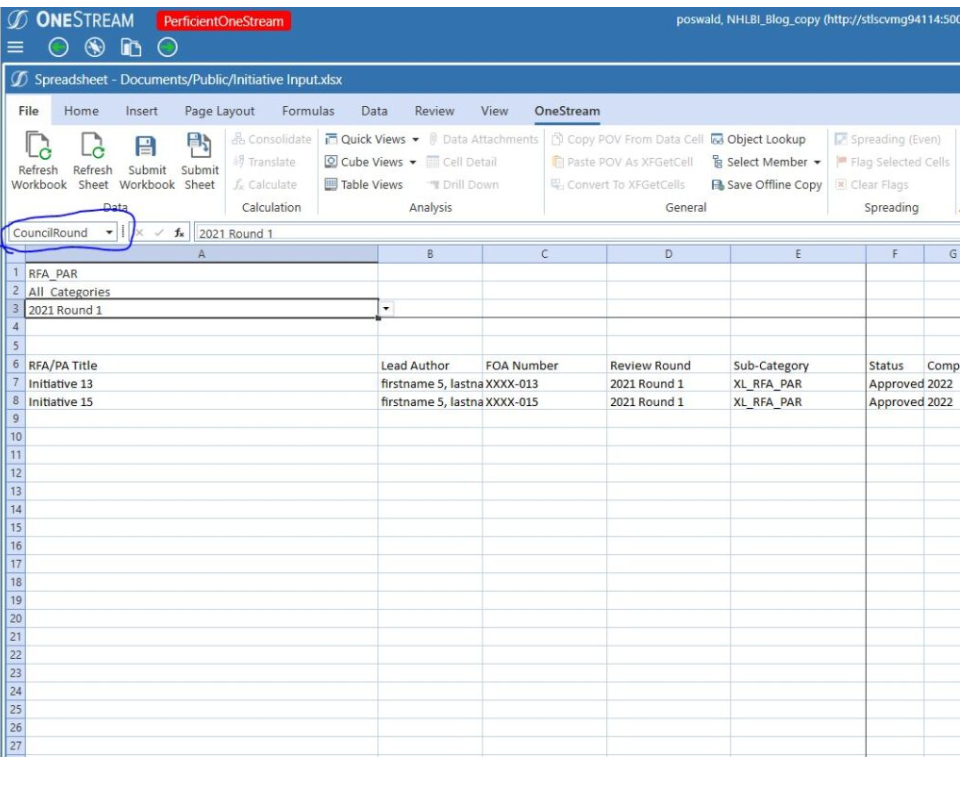Select the OneStream ribbon tab
The width and height of the screenshot is (969, 785).
567,111
